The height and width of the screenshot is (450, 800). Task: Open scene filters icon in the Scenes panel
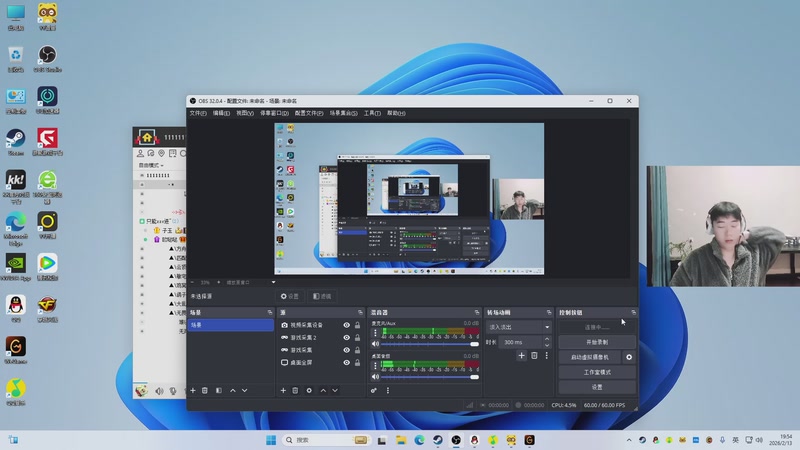219,390
